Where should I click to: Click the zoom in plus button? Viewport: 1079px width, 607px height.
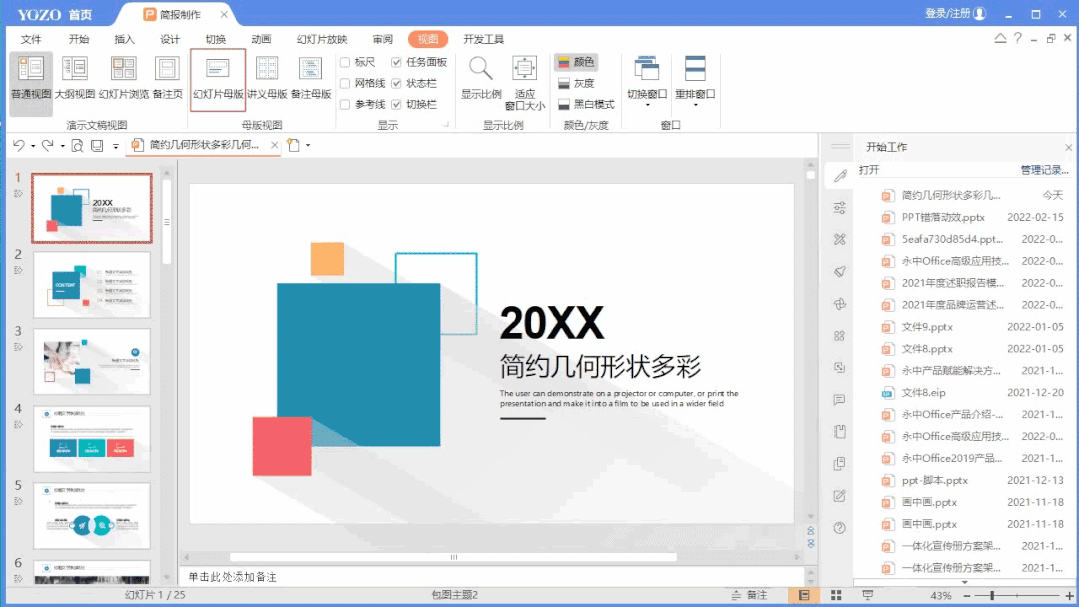click(x=1069, y=595)
